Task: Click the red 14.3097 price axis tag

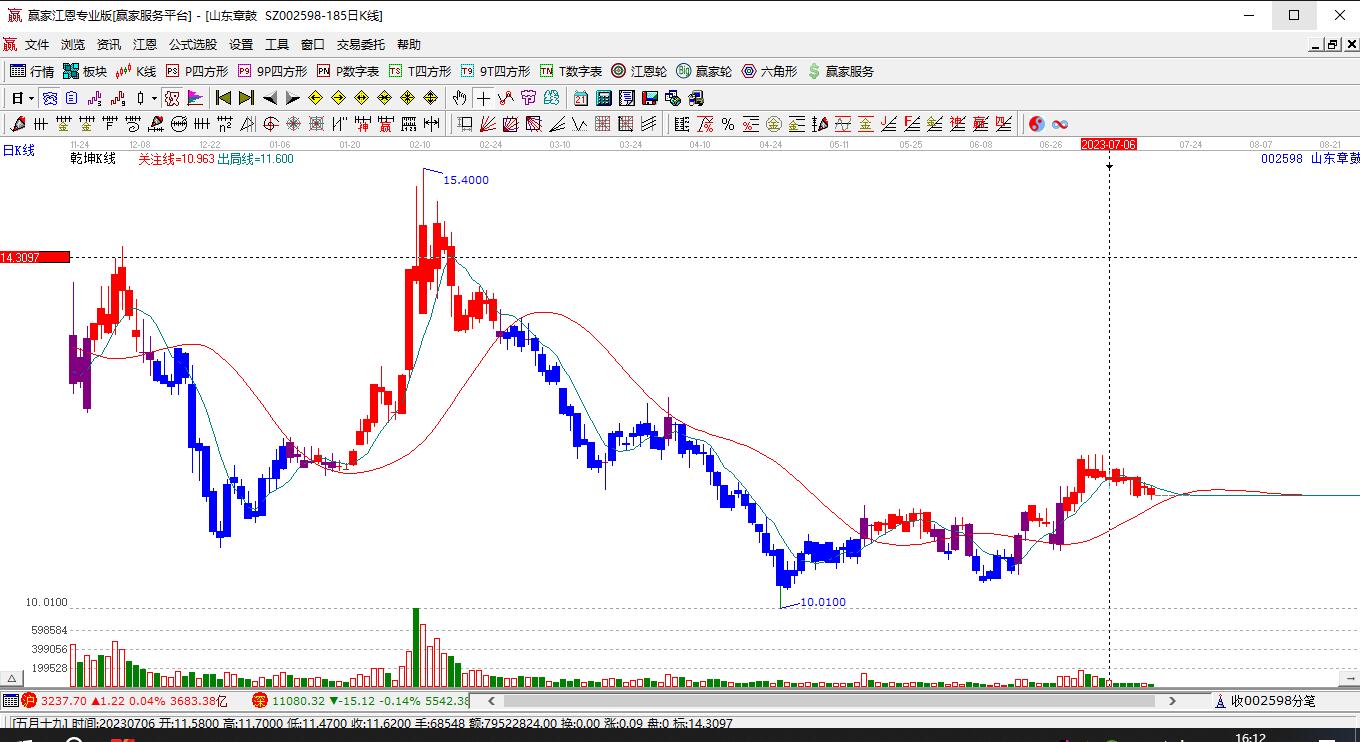Action: [35, 257]
